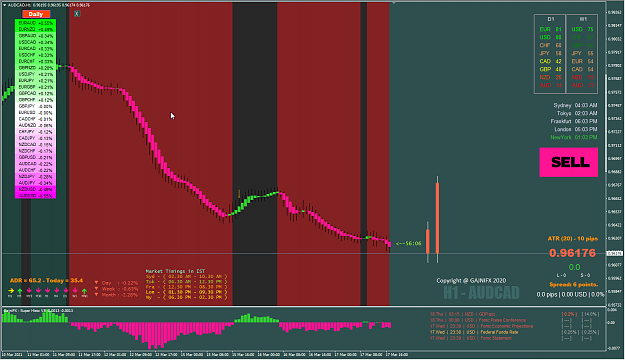This screenshot has width=625, height=360.
Task: Click the tall orange candle preview
Action: point(437,218)
